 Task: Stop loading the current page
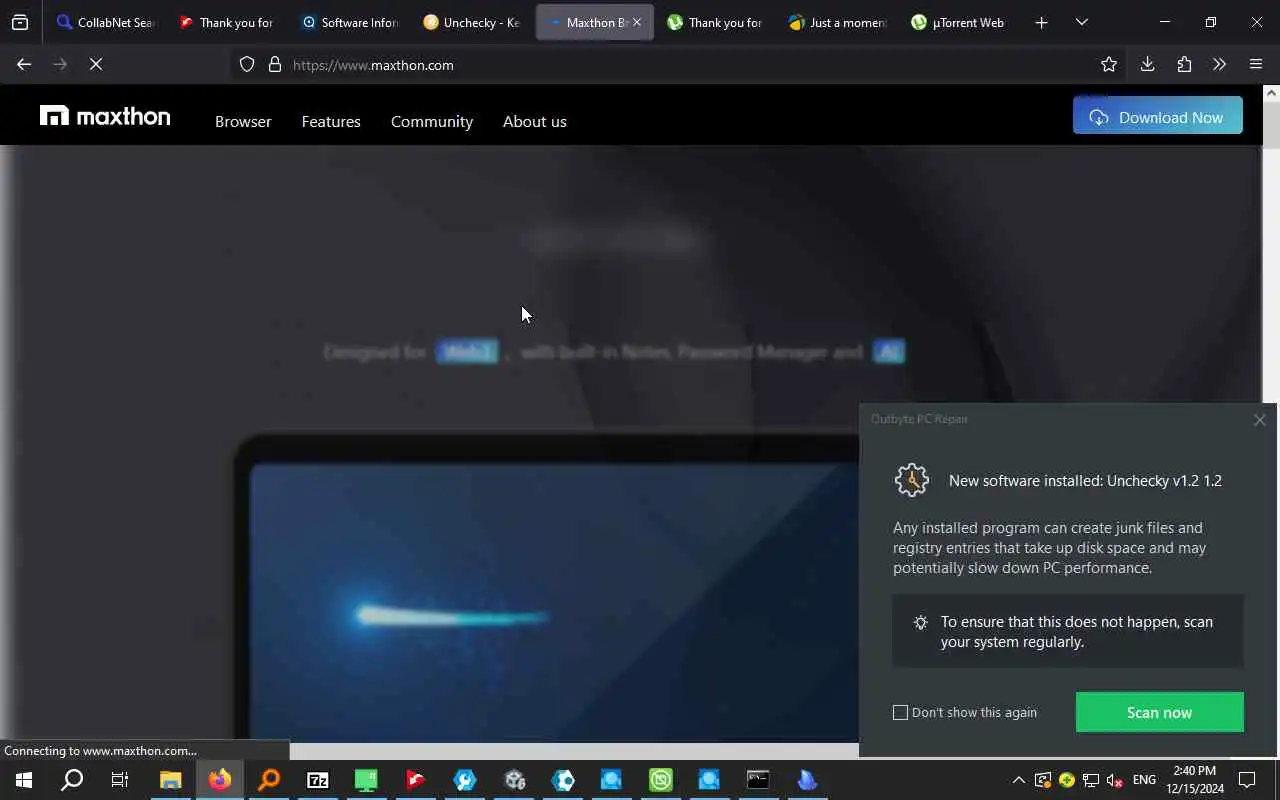click(x=96, y=64)
